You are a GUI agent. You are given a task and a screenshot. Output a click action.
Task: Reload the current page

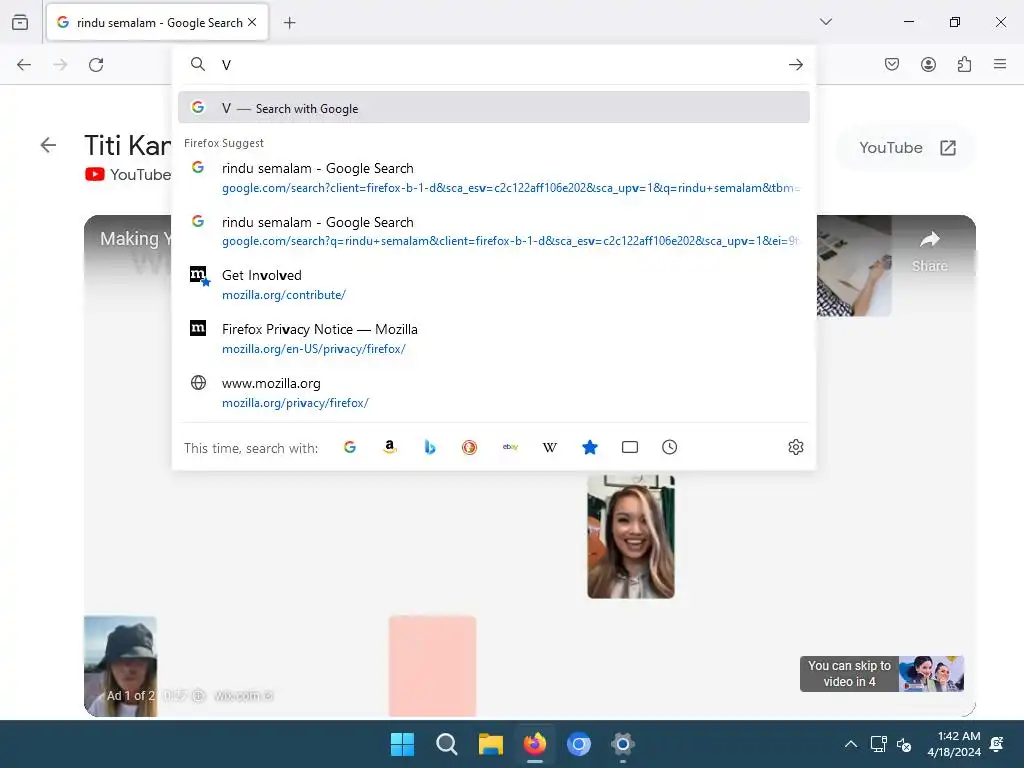pos(96,65)
